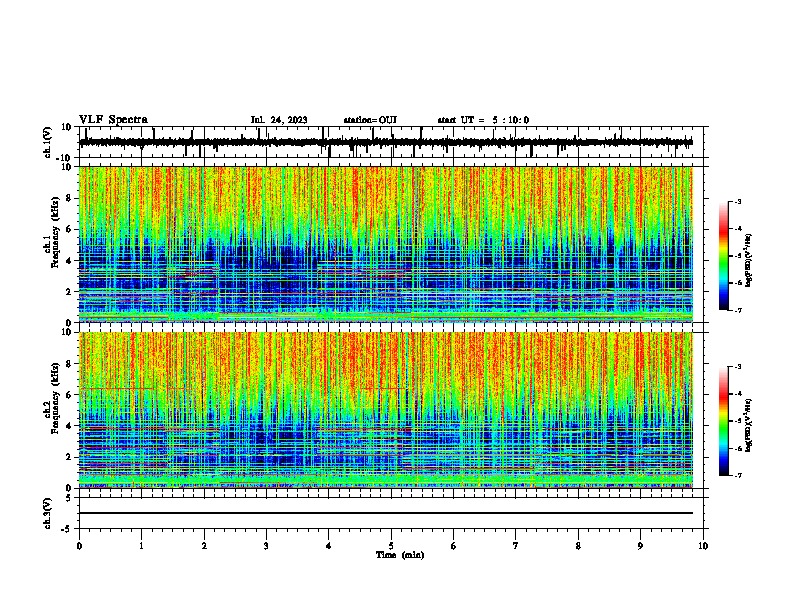Click the ch.1 spectrogram "8" kHz tick label

tap(69, 198)
